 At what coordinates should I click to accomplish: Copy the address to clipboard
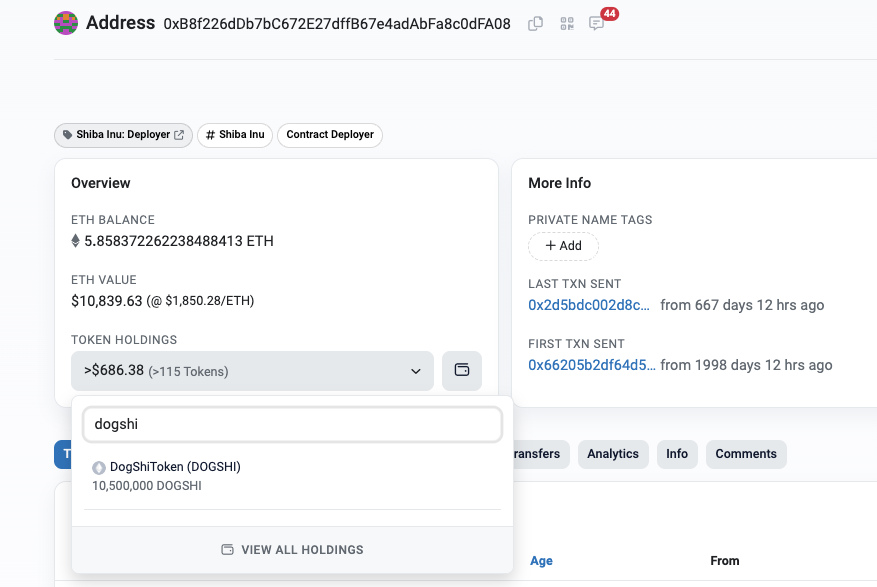click(535, 23)
